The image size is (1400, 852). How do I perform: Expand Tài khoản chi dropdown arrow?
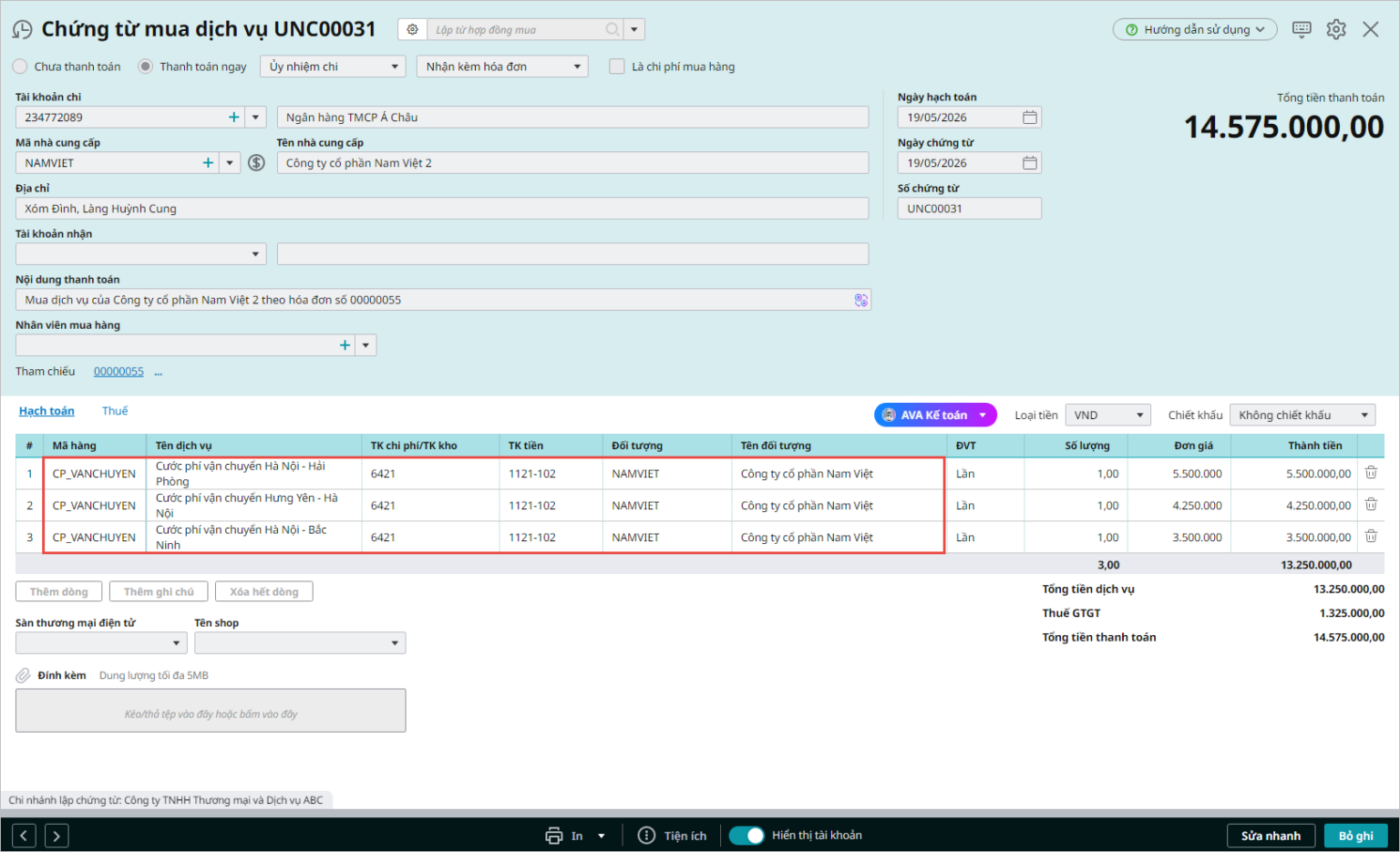[256, 117]
